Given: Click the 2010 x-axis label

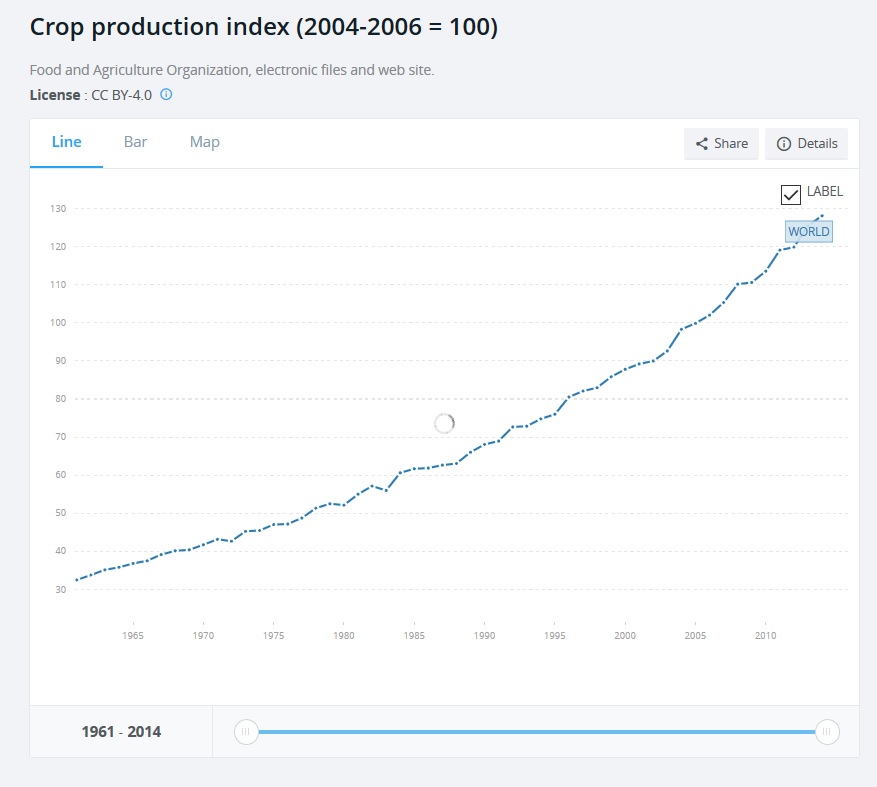Looking at the screenshot, I should pyautogui.click(x=766, y=635).
